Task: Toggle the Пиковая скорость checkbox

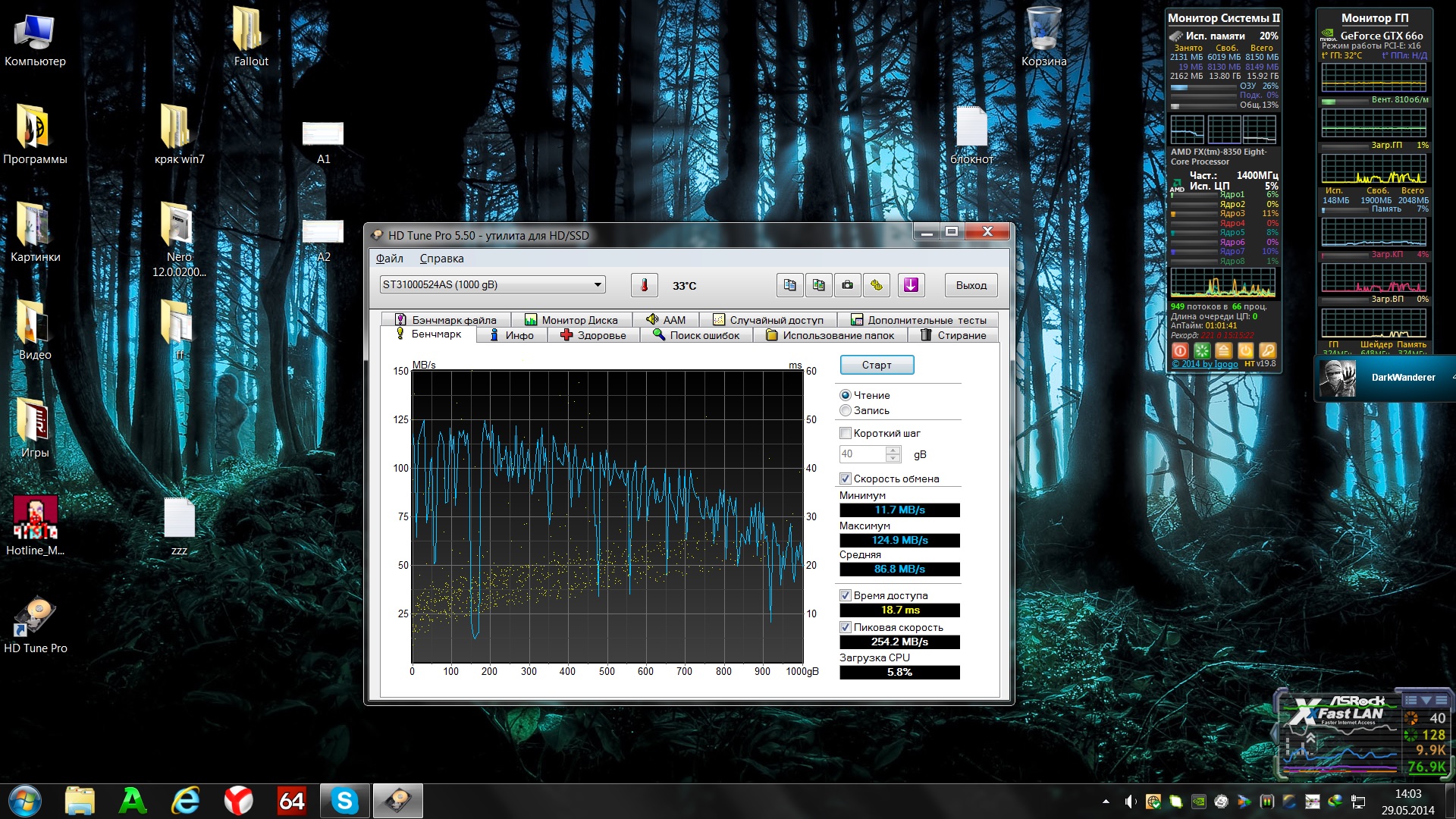Action: [x=846, y=627]
